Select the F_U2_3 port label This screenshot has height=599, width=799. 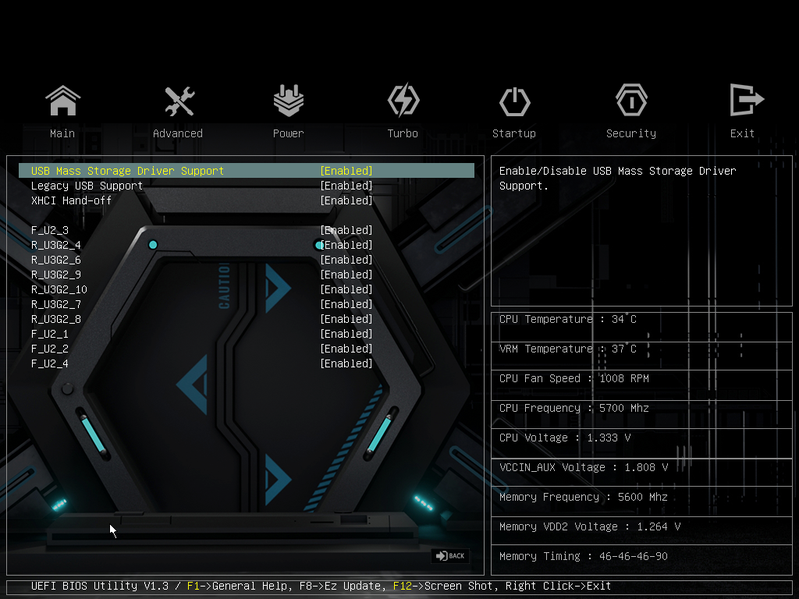pyautogui.click(x=49, y=230)
